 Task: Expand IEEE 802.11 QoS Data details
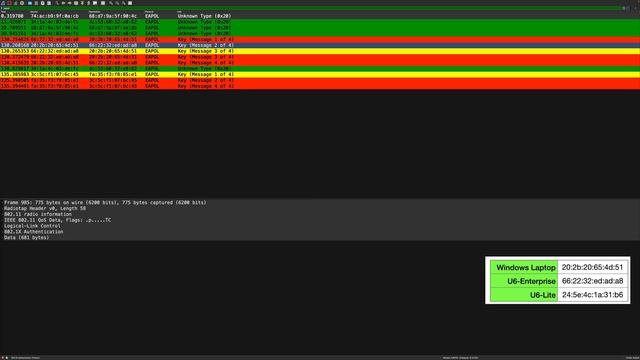pyautogui.click(x=320, y=220)
